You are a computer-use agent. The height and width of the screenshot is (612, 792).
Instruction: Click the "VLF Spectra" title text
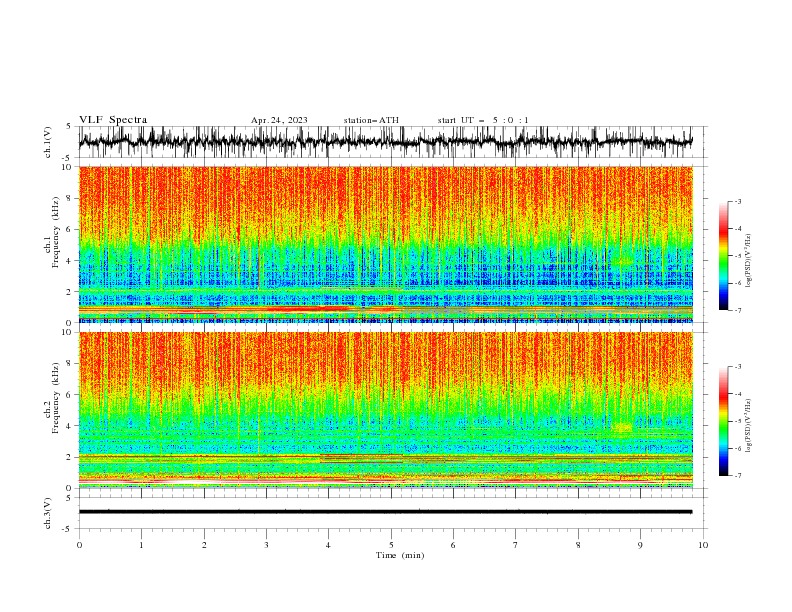pos(113,120)
